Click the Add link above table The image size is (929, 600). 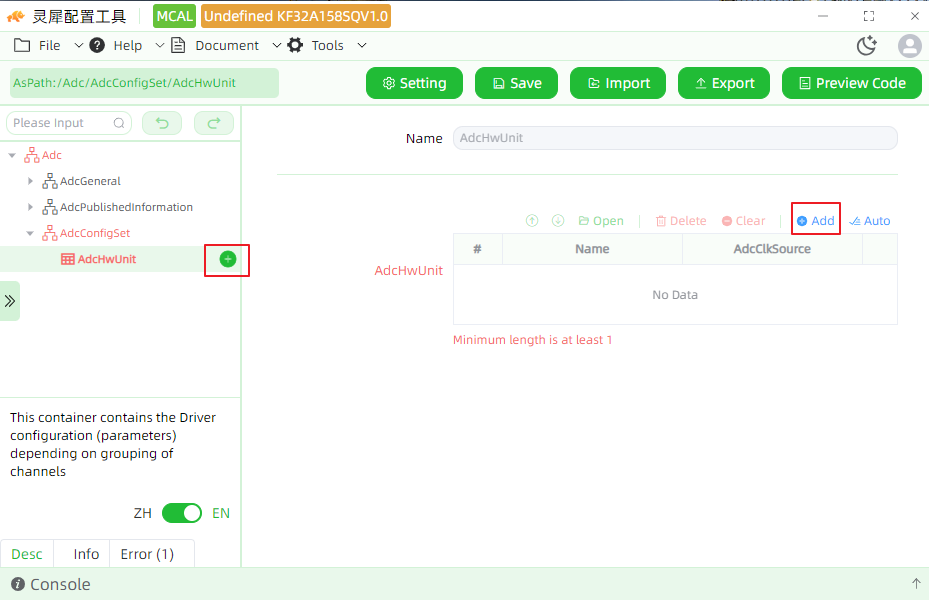click(816, 221)
